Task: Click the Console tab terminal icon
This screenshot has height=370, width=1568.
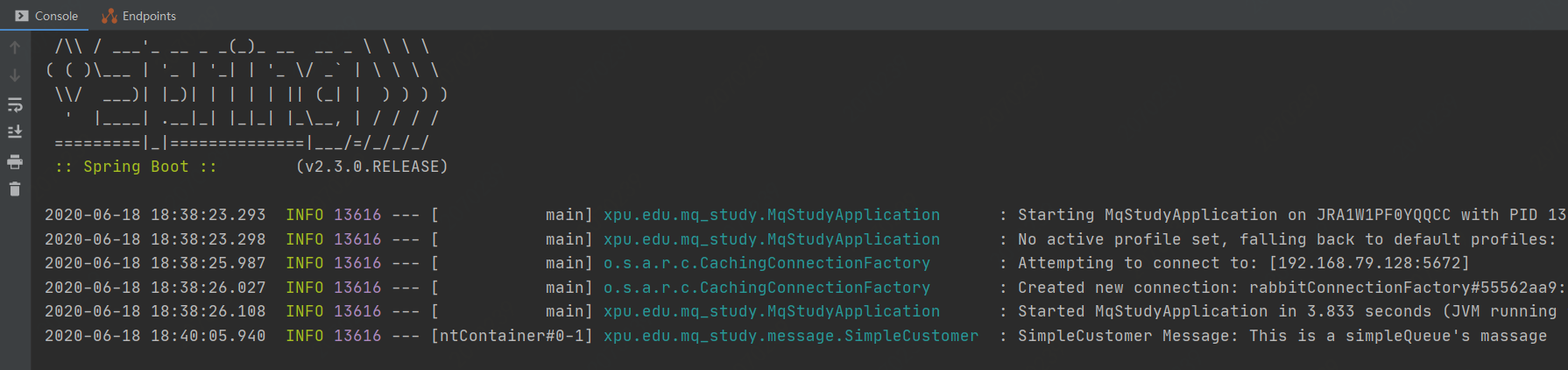Action: pyautogui.click(x=22, y=16)
